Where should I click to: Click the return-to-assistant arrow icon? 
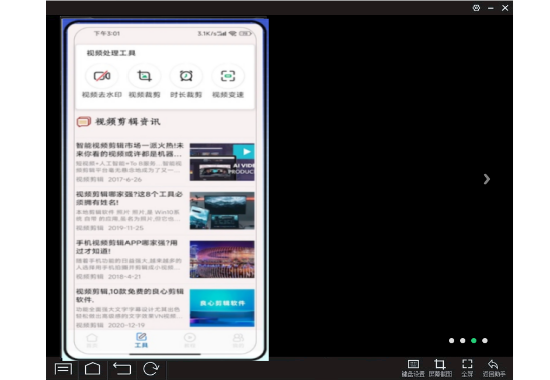coord(494,368)
